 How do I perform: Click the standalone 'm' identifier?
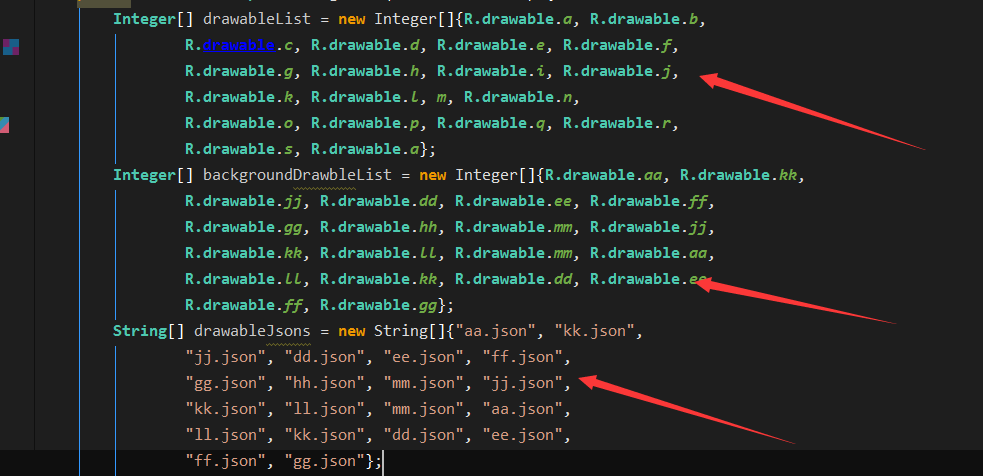tap(442, 98)
